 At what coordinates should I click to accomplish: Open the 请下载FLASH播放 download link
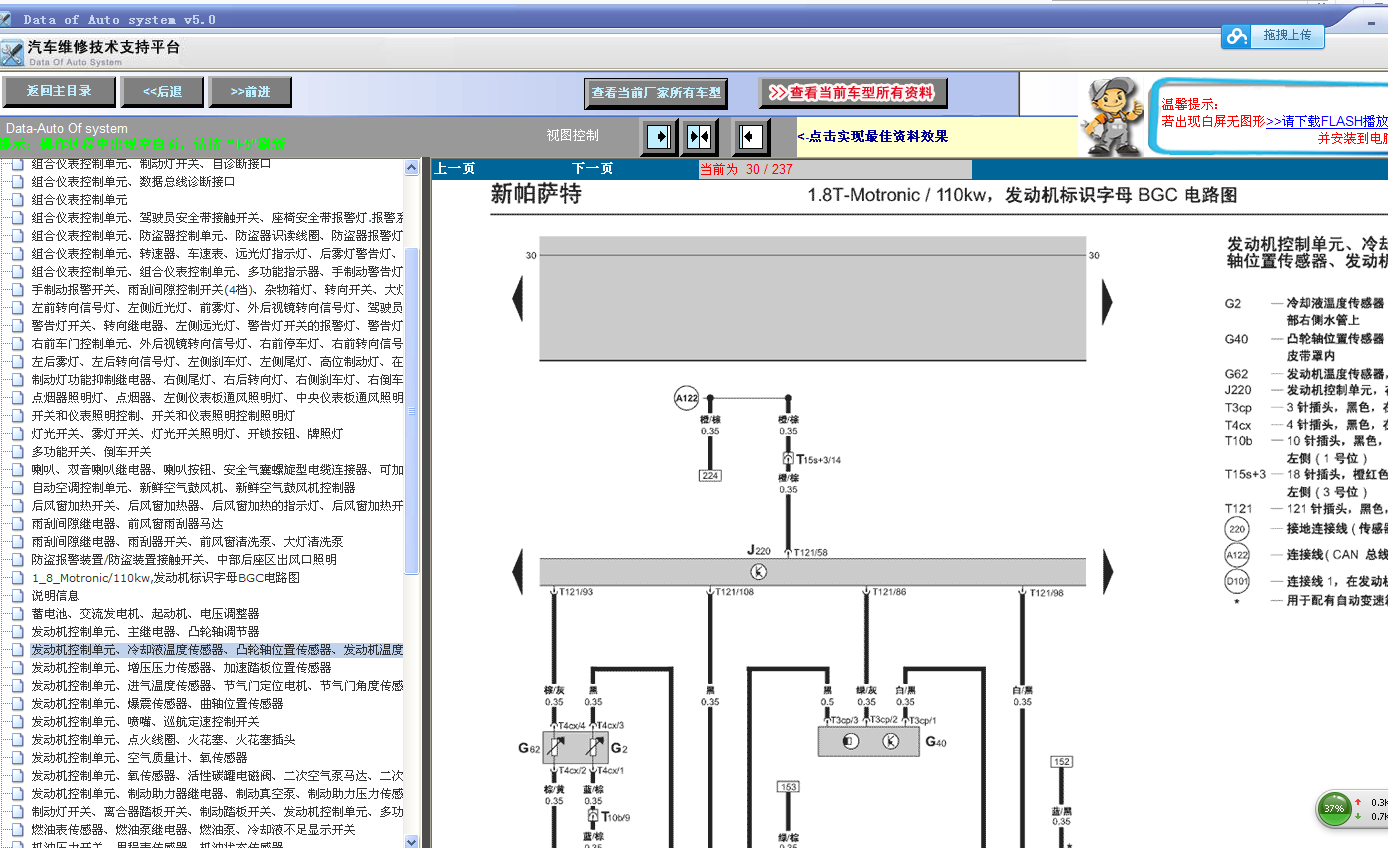[x=1327, y=121]
